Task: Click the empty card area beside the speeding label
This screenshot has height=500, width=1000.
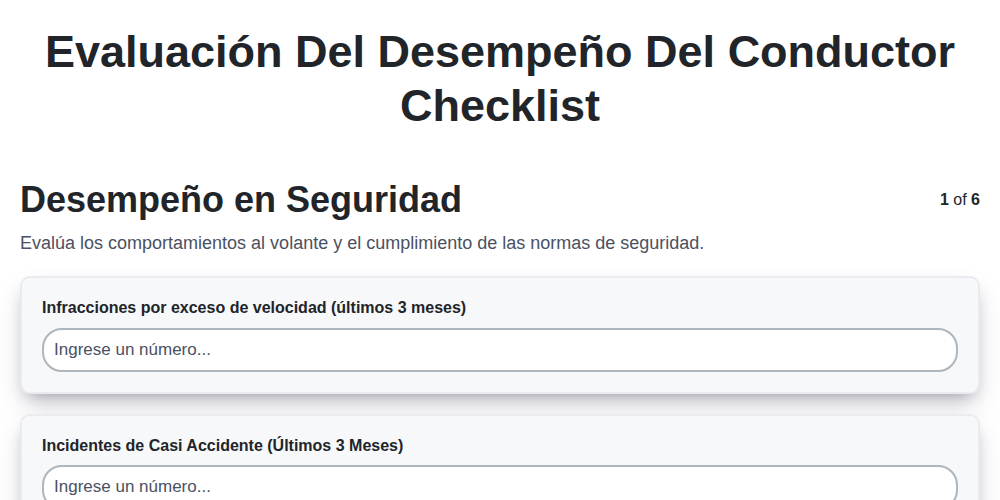Action: 711,307
